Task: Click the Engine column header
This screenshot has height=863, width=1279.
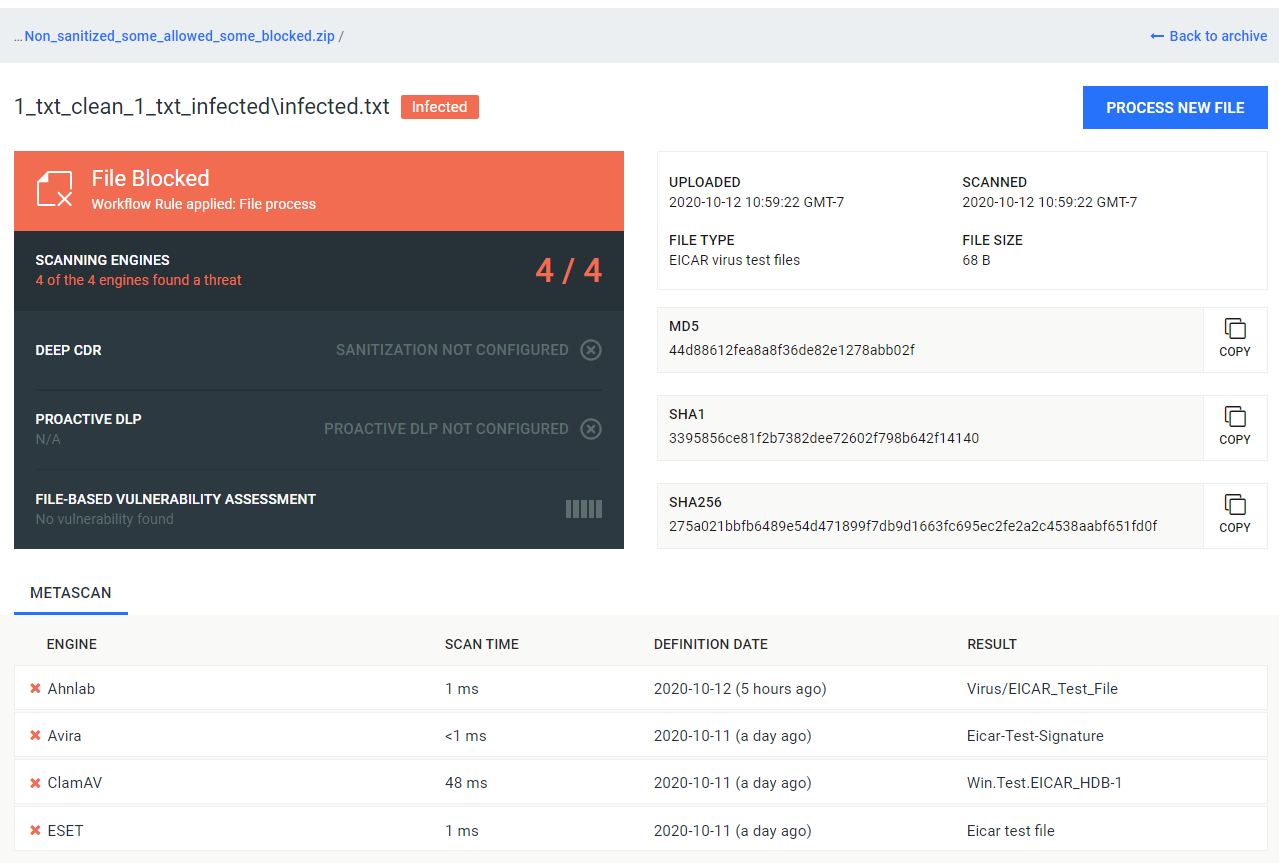Action: tap(72, 644)
